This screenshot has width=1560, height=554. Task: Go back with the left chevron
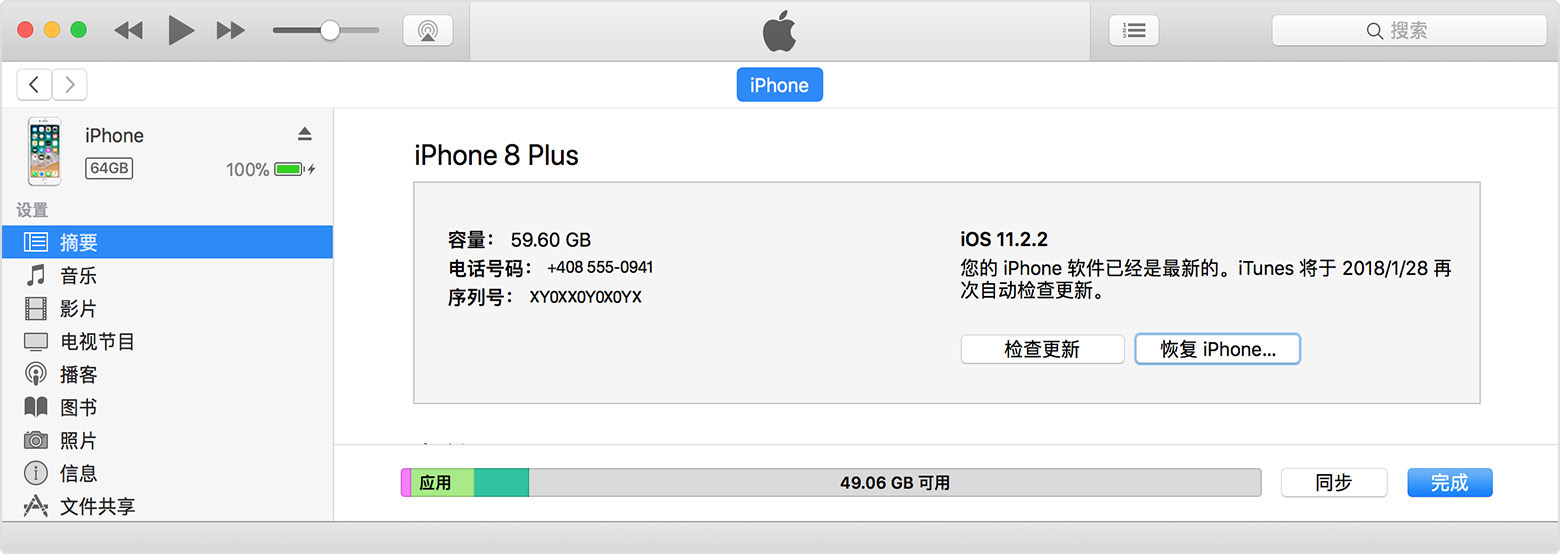(35, 85)
